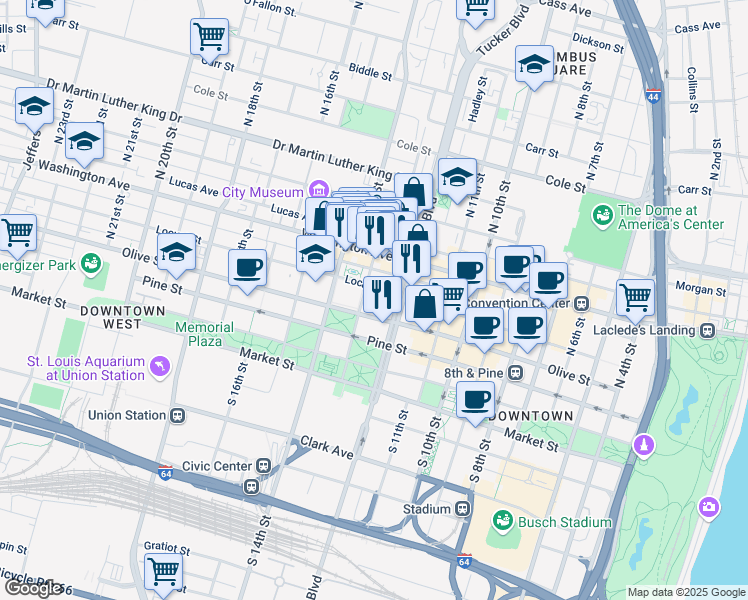This screenshot has height=600, width=748.
Task: Select school marker near Olive St west
Action: click(176, 255)
